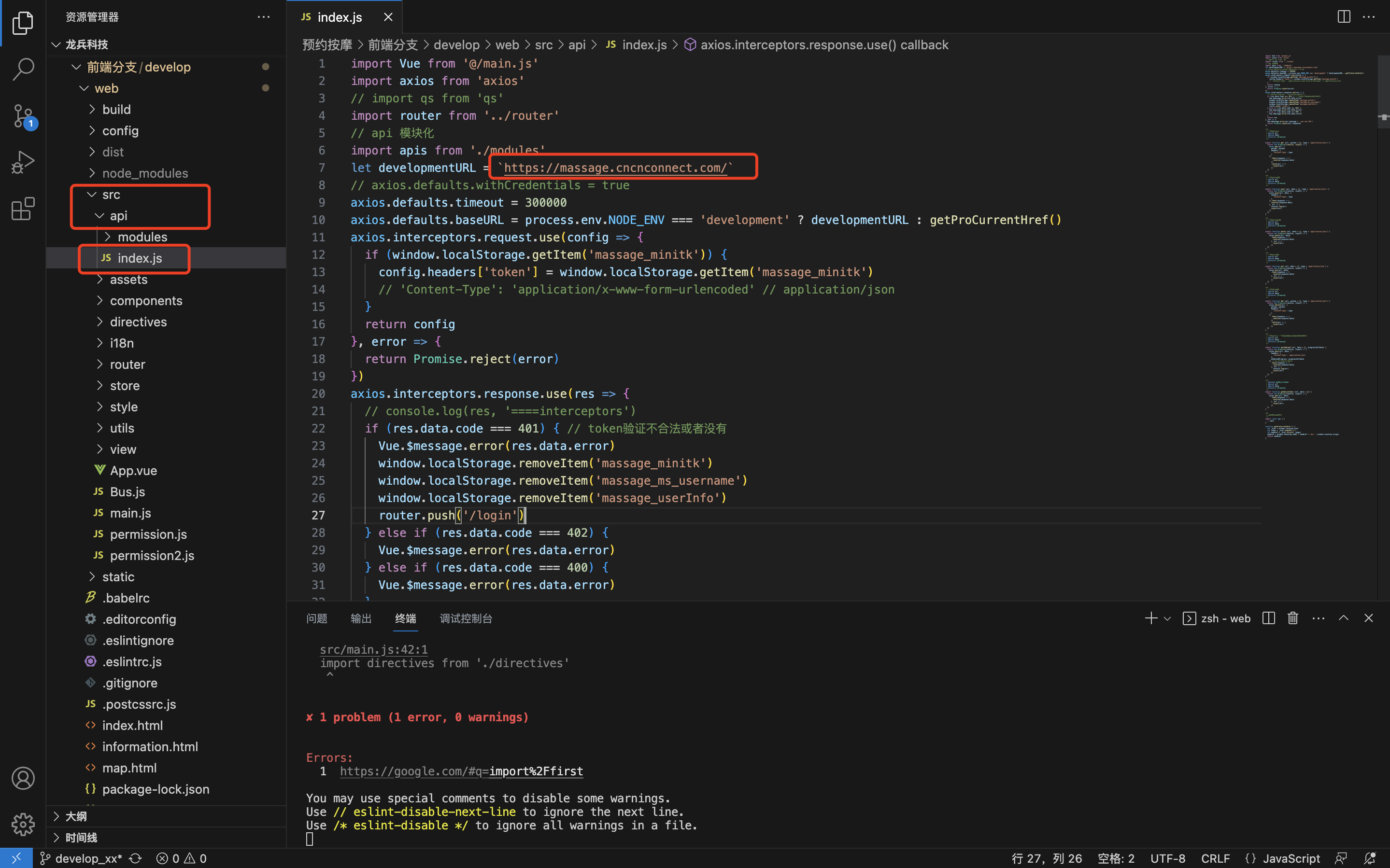Maximize panel size with the chevron-up icon
The image size is (1390, 868).
[x=1343, y=618]
